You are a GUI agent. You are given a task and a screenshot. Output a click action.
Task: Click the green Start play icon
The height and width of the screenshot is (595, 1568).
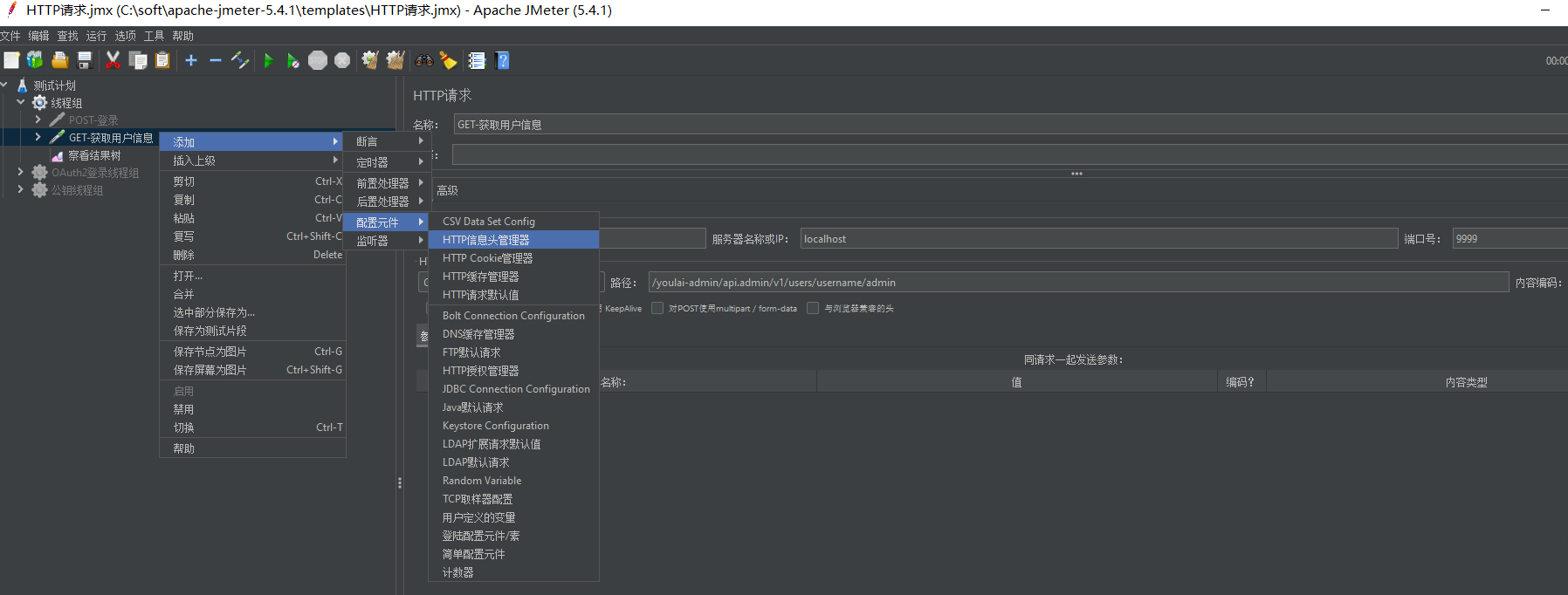pyautogui.click(x=269, y=60)
